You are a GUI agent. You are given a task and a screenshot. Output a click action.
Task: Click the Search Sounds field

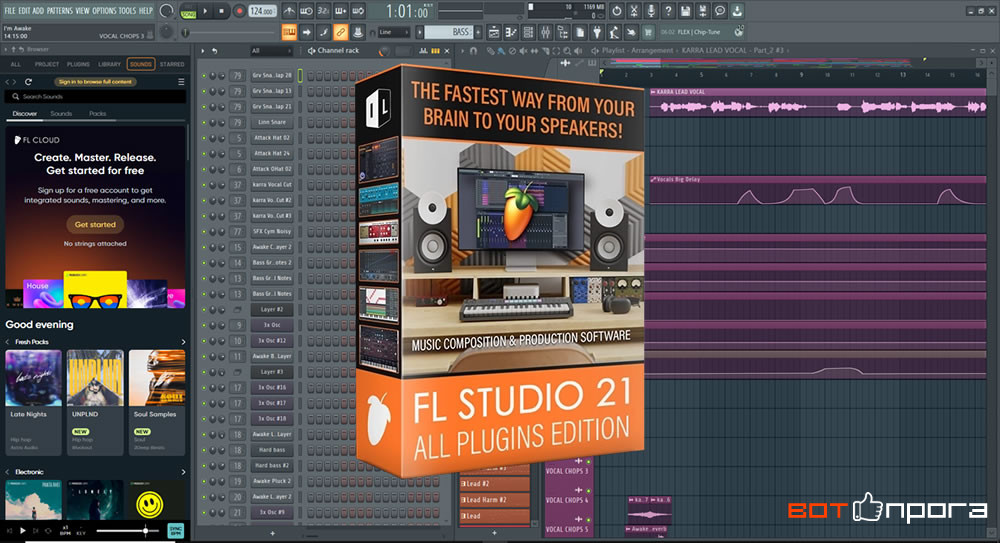[x=96, y=96]
